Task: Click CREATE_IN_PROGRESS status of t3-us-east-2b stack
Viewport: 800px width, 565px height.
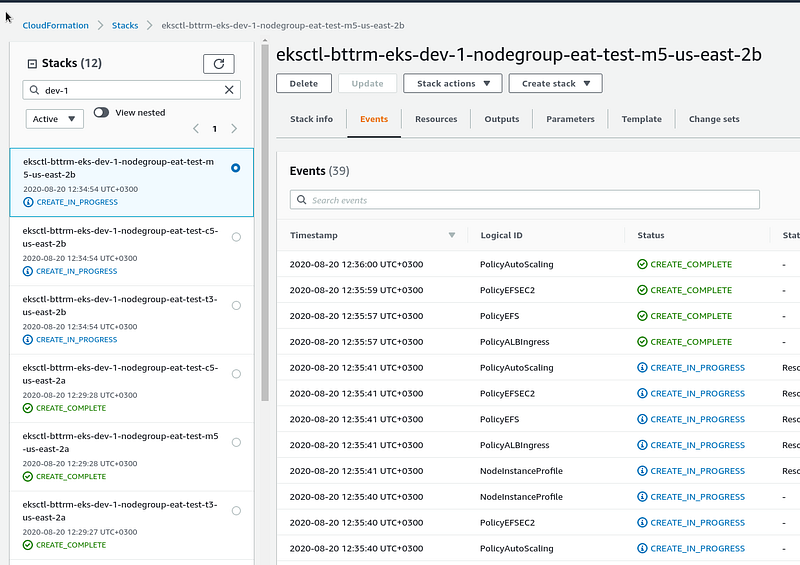Action: point(77,339)
